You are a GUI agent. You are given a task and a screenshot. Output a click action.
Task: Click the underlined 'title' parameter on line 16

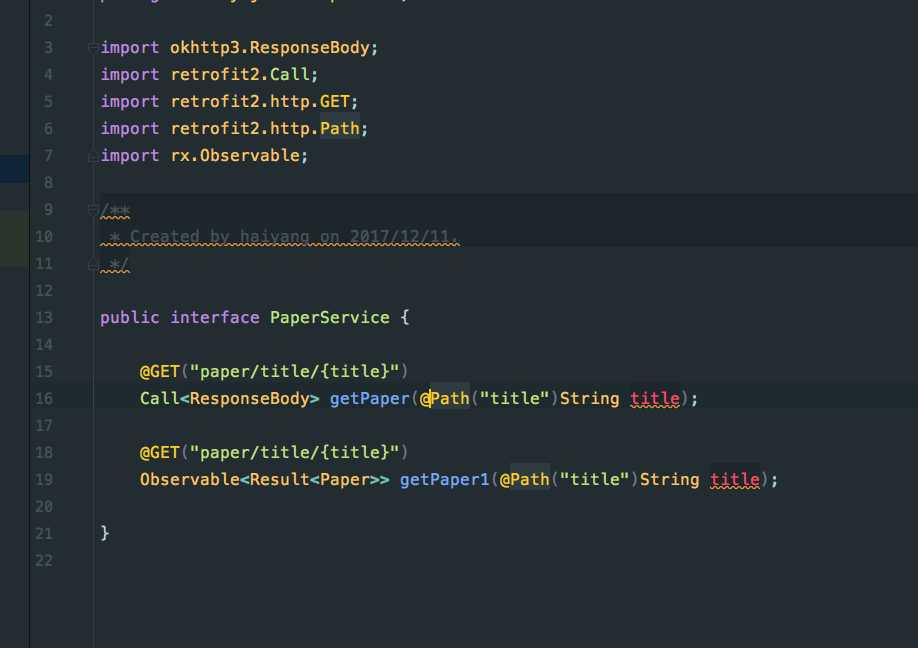click(x=655, y=399)
